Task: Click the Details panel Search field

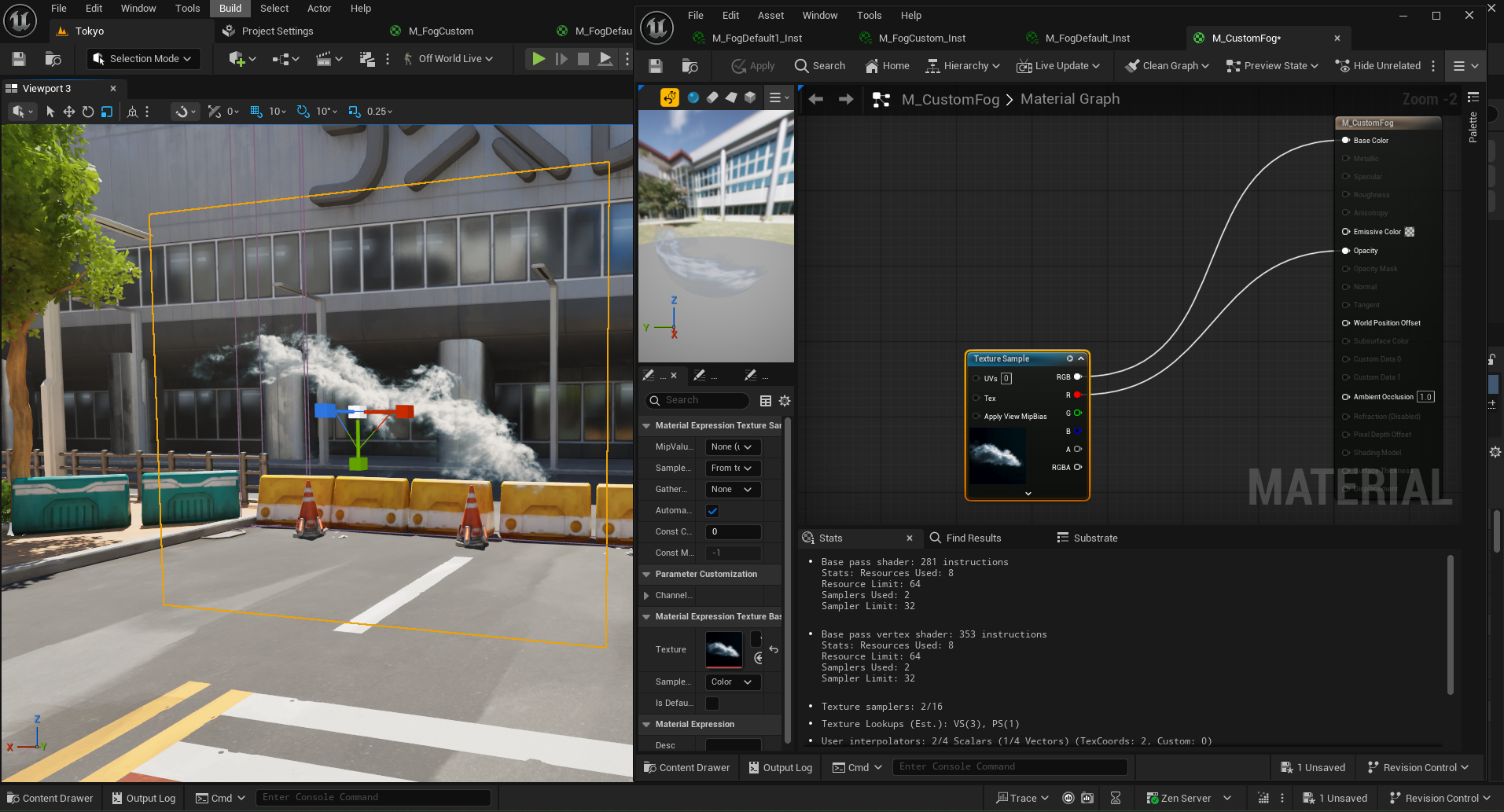Action: pos(697,401)
